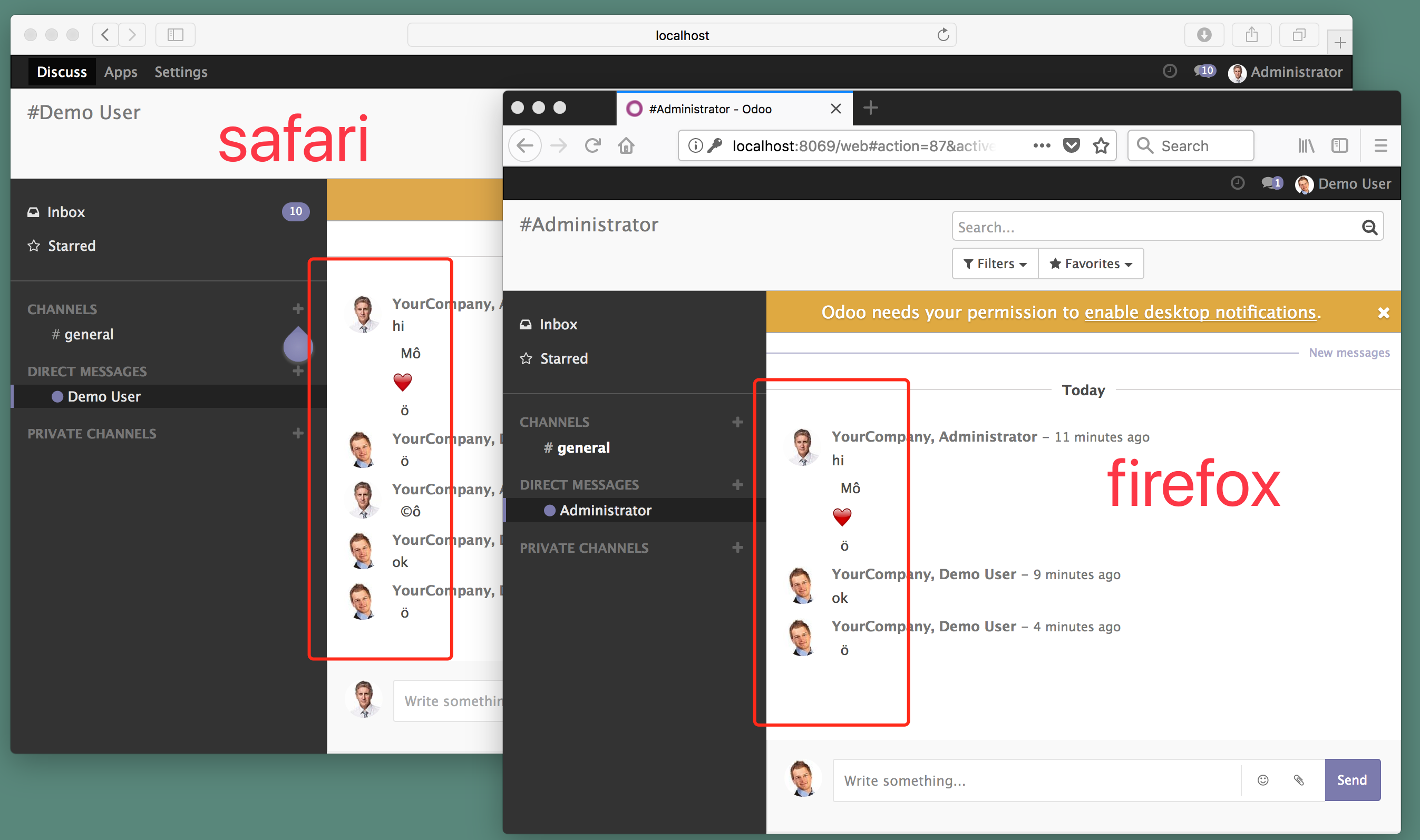Open Favorites dropdown
This screenshot has height=840, width=1420.
1091,264
